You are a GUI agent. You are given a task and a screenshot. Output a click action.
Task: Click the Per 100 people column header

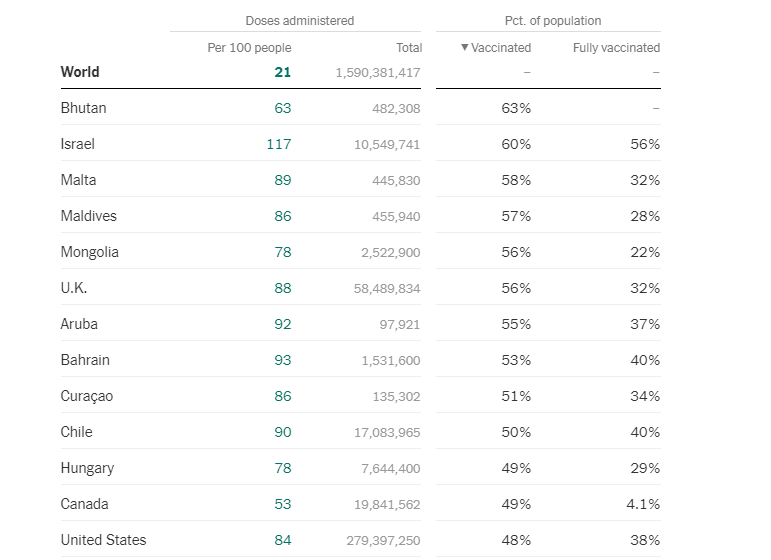pos(249,48)
